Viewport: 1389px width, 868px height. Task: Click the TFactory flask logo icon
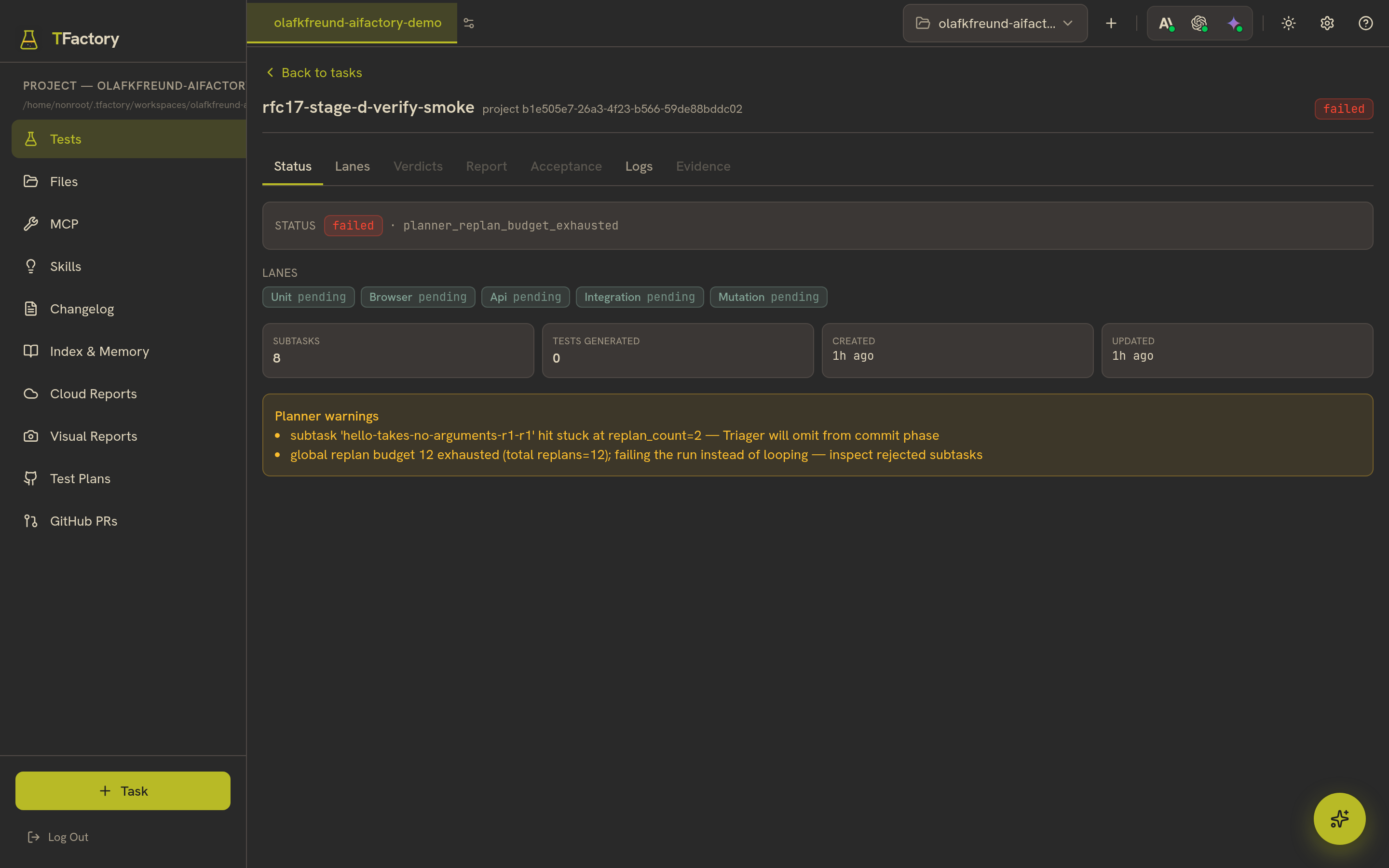29,39
